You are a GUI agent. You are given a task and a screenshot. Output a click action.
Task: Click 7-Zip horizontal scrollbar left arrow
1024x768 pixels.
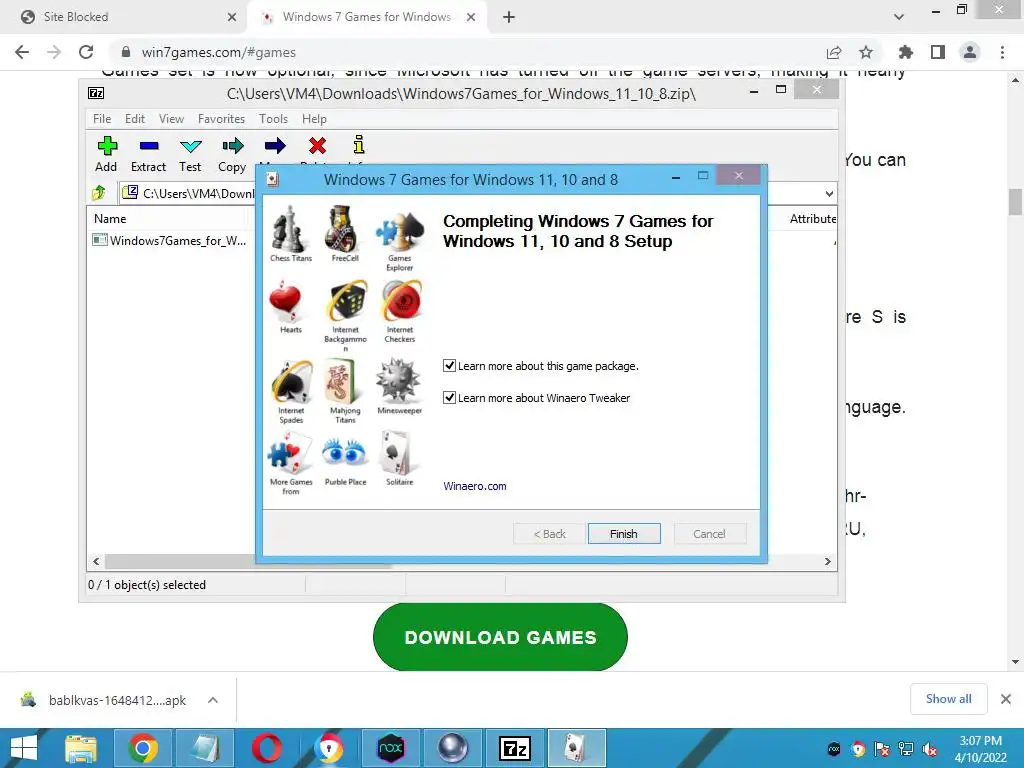click(96, 562)
